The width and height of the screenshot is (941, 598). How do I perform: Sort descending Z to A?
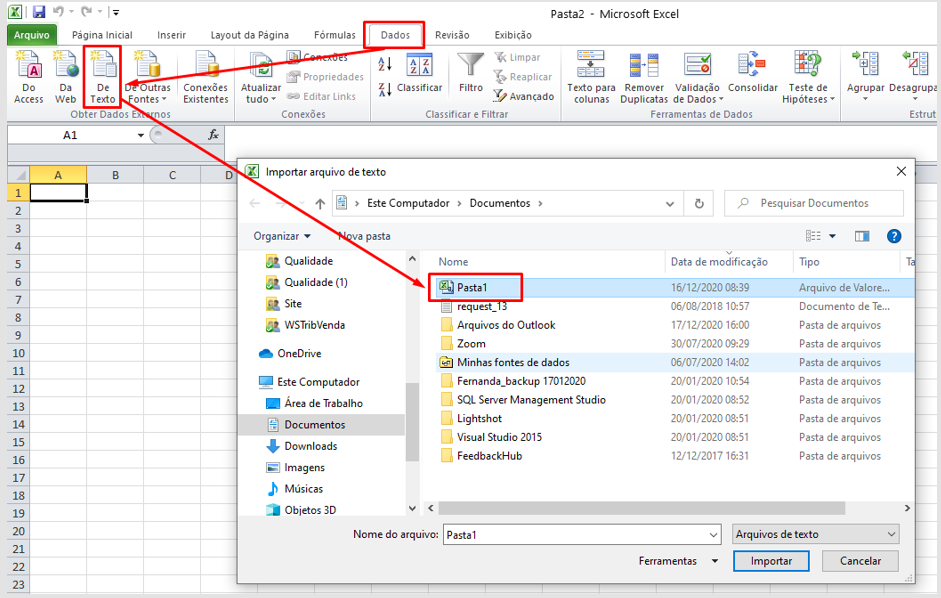385,90
